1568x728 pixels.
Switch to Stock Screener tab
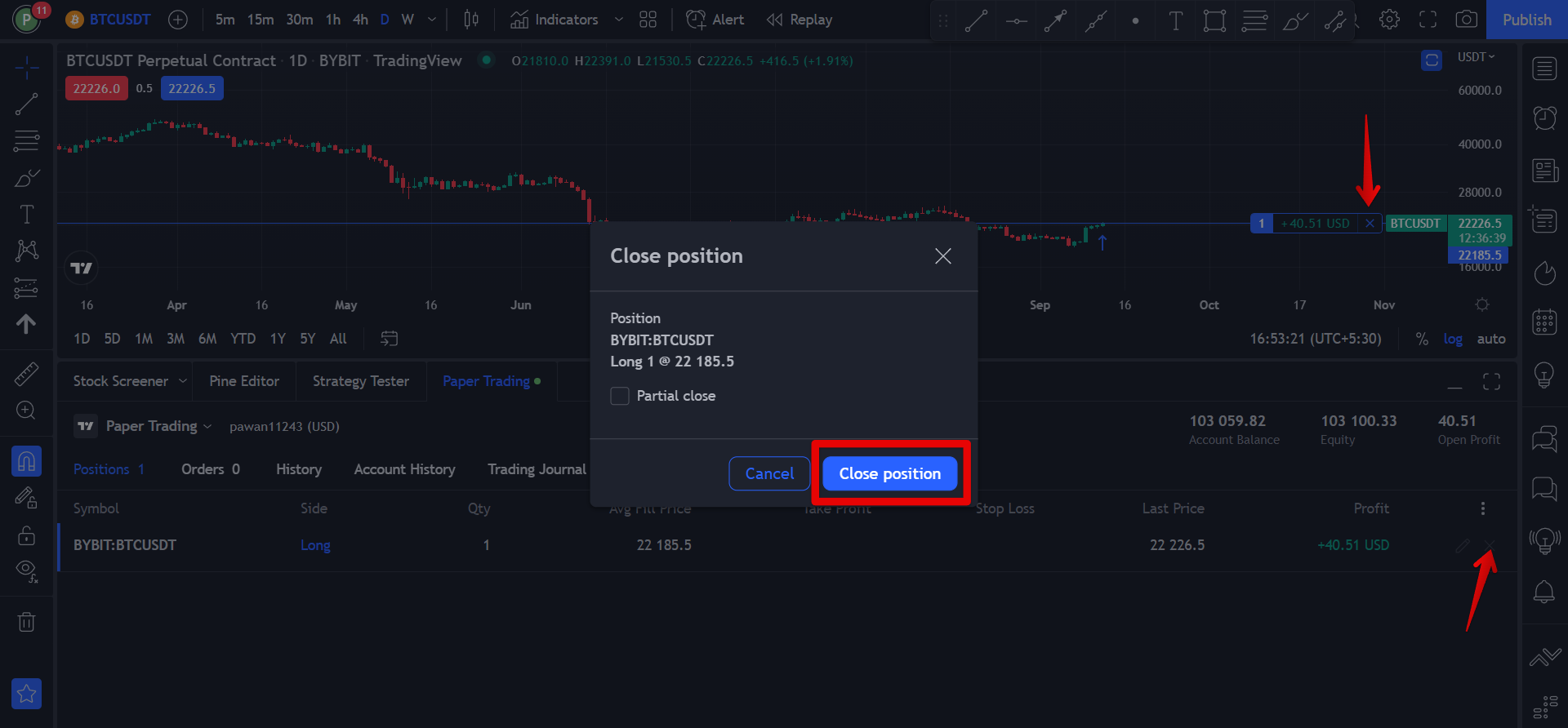[121, 381]
